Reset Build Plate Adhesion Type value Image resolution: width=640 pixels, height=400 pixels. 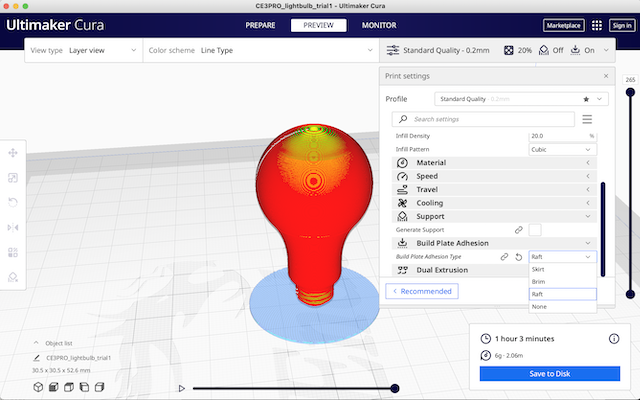518,257
